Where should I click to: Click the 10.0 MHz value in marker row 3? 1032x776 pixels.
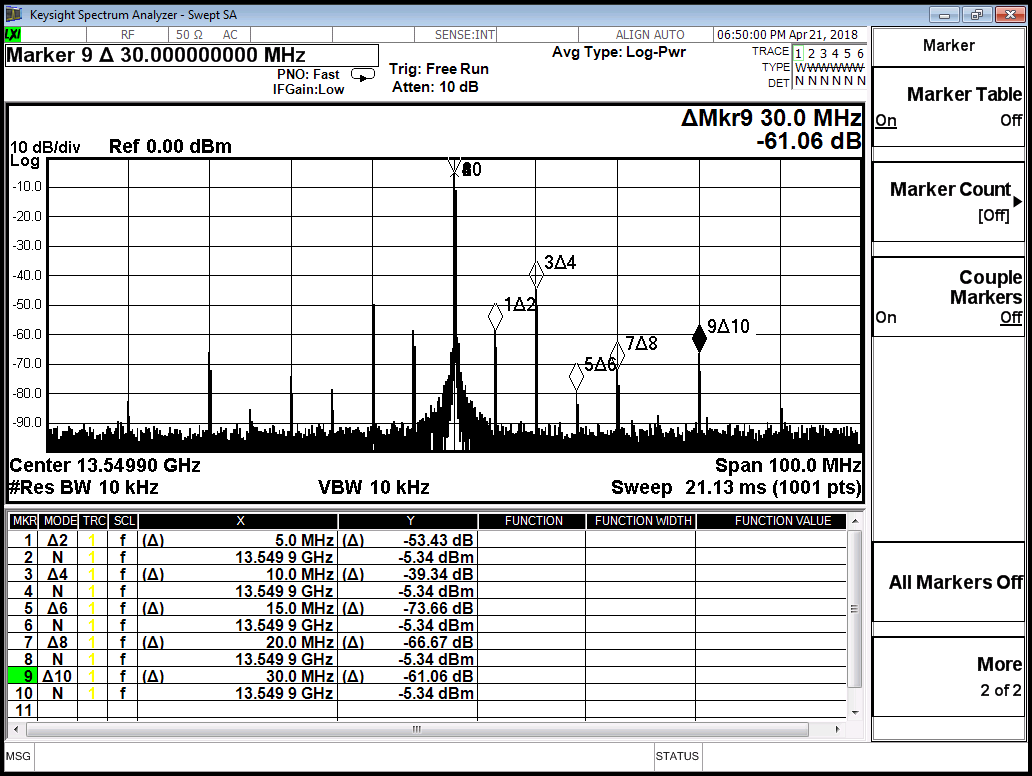[299, 574]
